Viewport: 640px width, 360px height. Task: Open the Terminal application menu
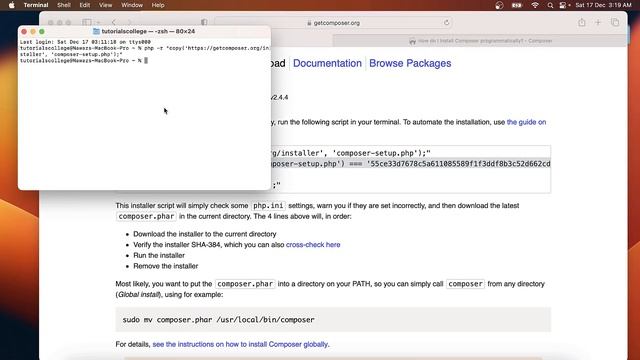click(36, 5)
